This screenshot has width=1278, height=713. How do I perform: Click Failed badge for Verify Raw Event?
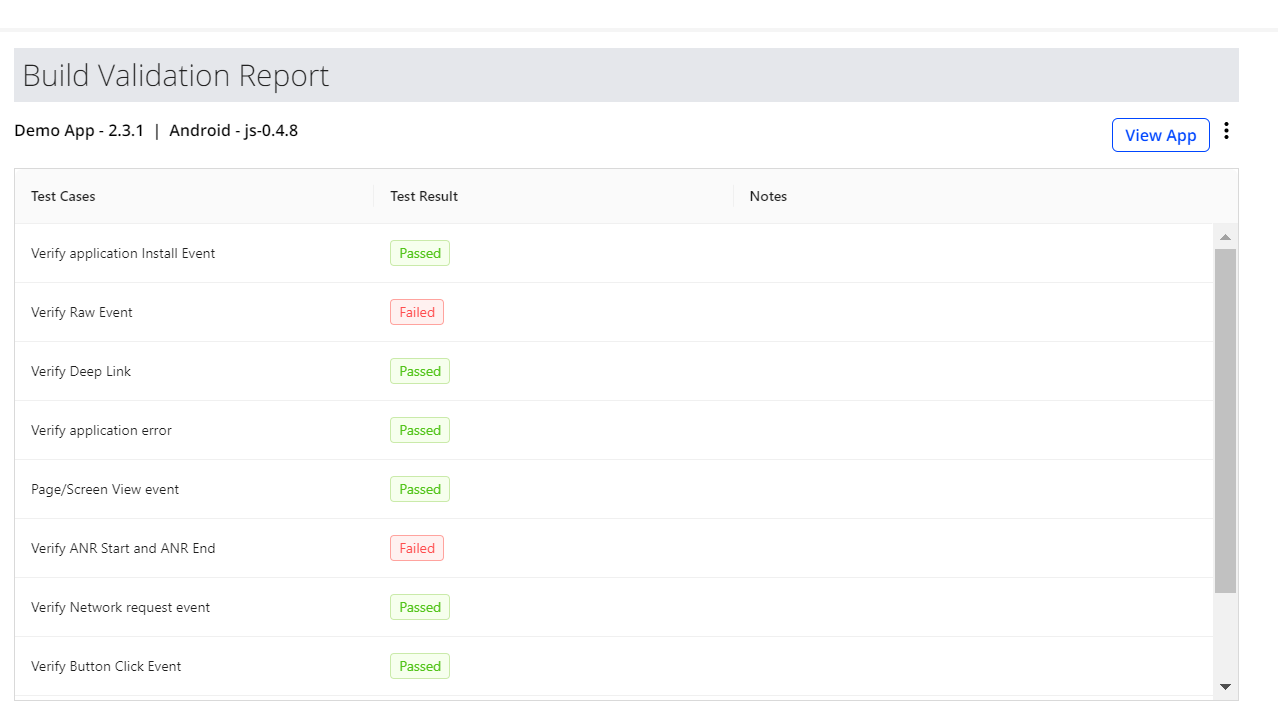point(417,312)
